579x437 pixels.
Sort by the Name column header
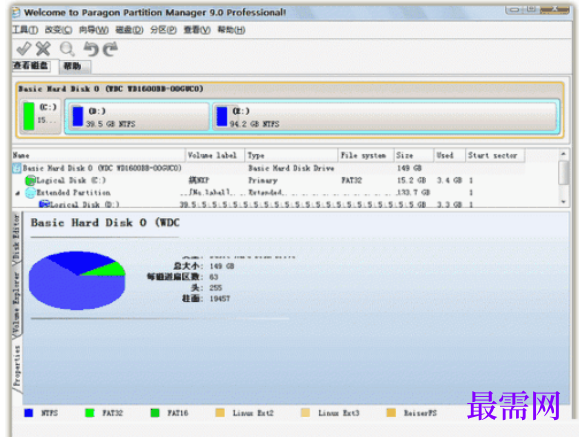[x=98, y=156]
